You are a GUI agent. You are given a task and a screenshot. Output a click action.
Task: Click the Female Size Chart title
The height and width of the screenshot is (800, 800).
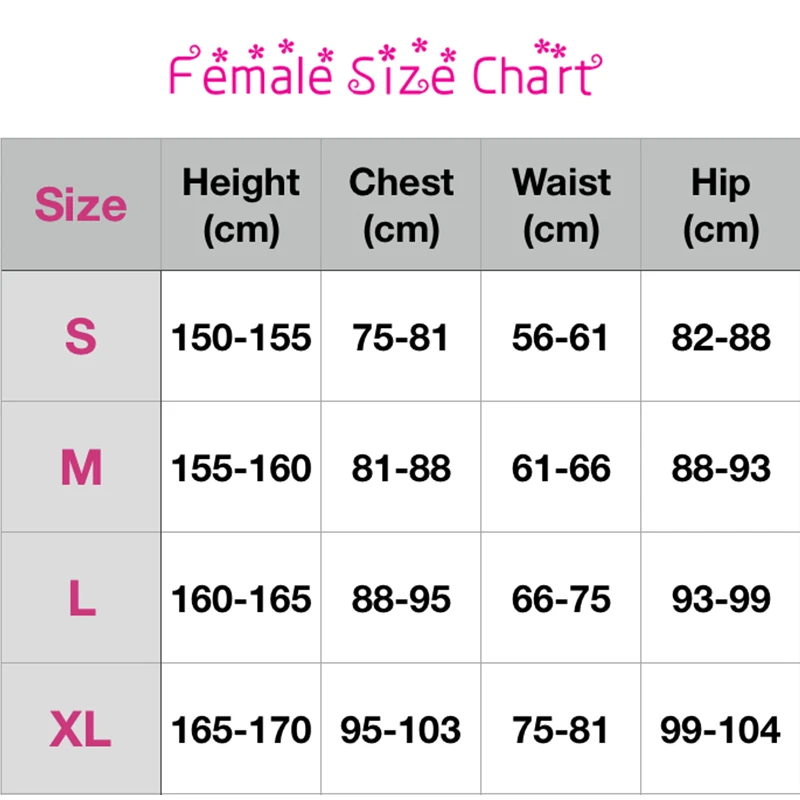pyautogui.click(x=385, y=67)
